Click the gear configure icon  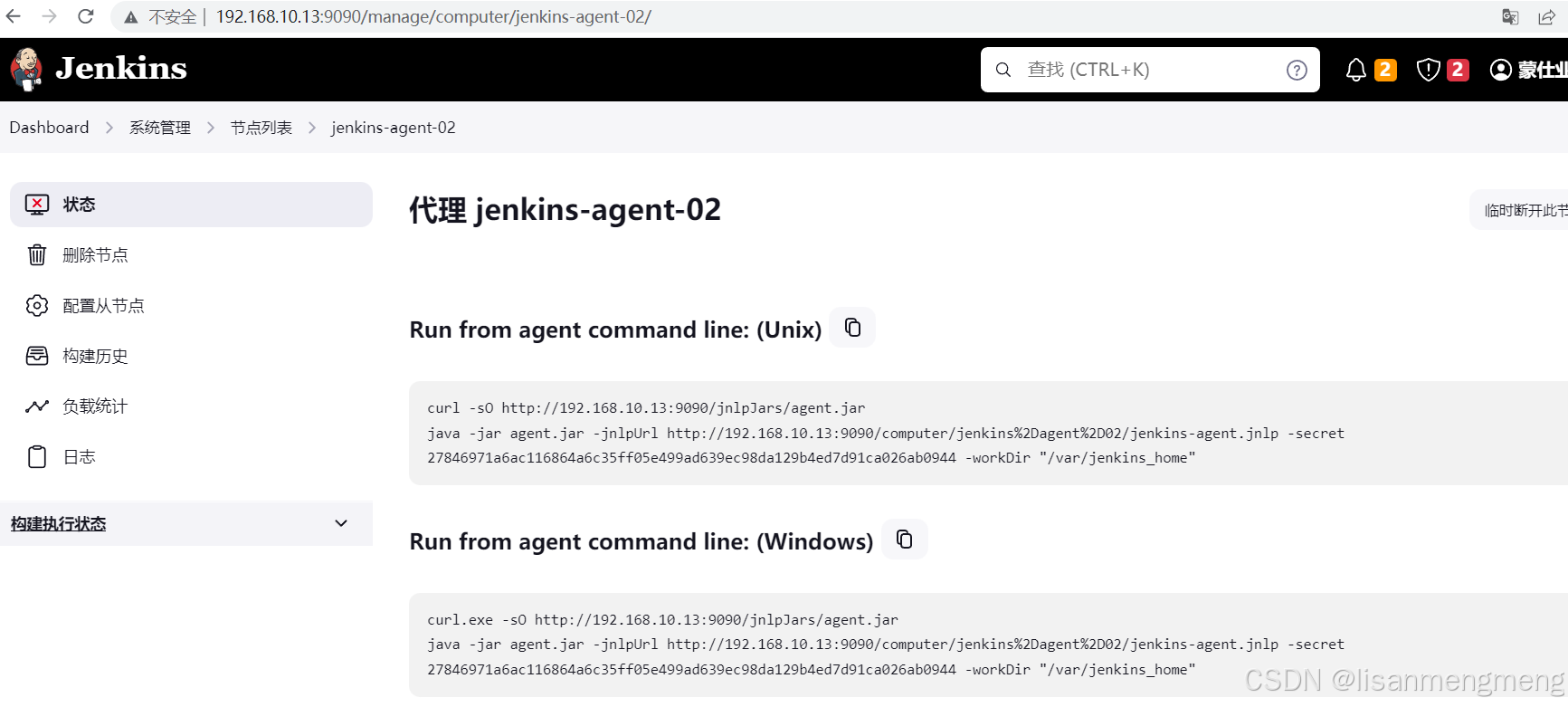37,306
